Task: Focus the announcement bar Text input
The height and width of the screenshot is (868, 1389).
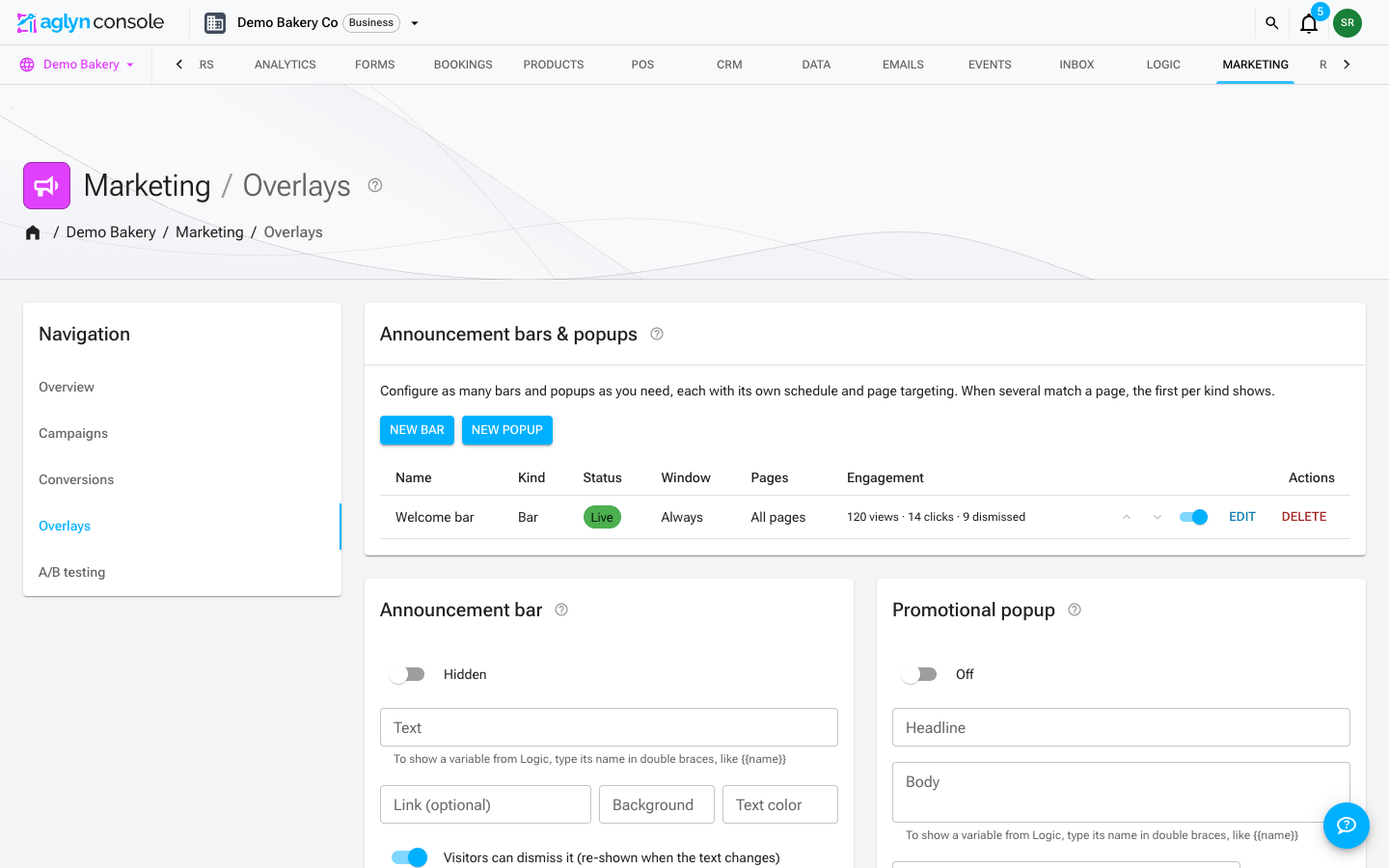Action: [x=609, y=727]
